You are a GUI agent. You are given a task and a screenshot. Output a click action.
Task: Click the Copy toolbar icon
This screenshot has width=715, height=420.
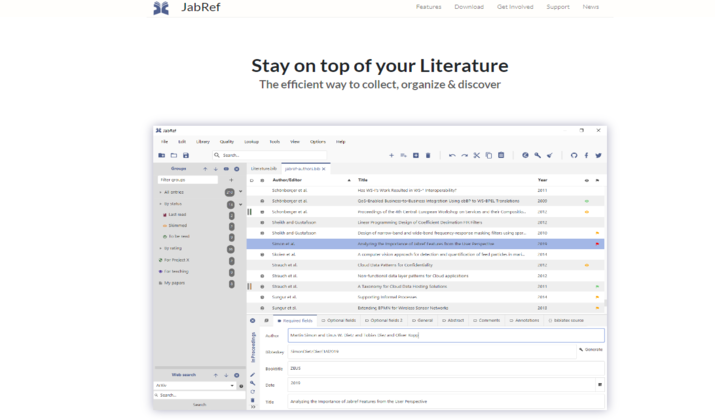click(489, 156)
